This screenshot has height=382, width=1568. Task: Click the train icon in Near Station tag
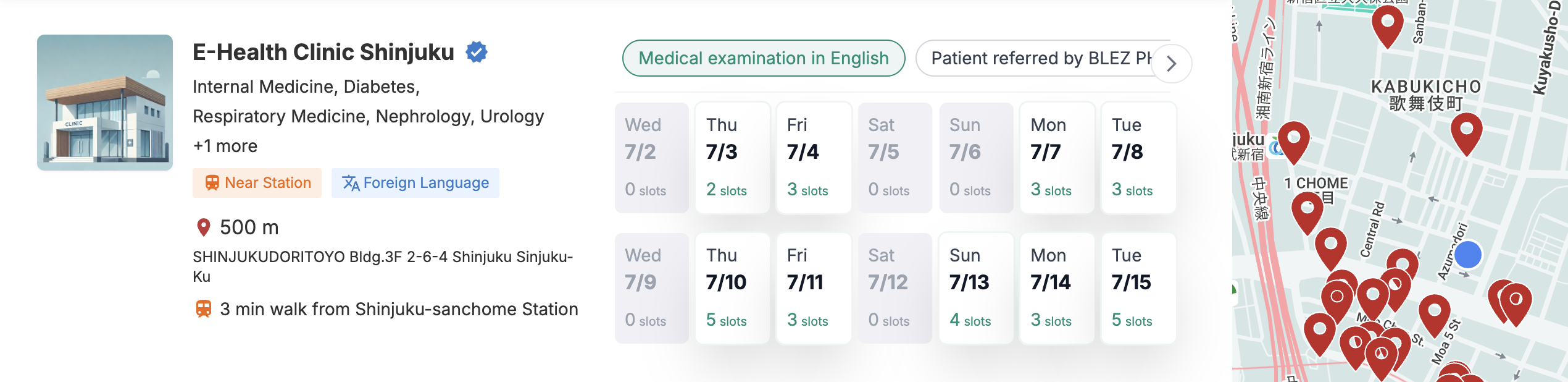[212, 183]
